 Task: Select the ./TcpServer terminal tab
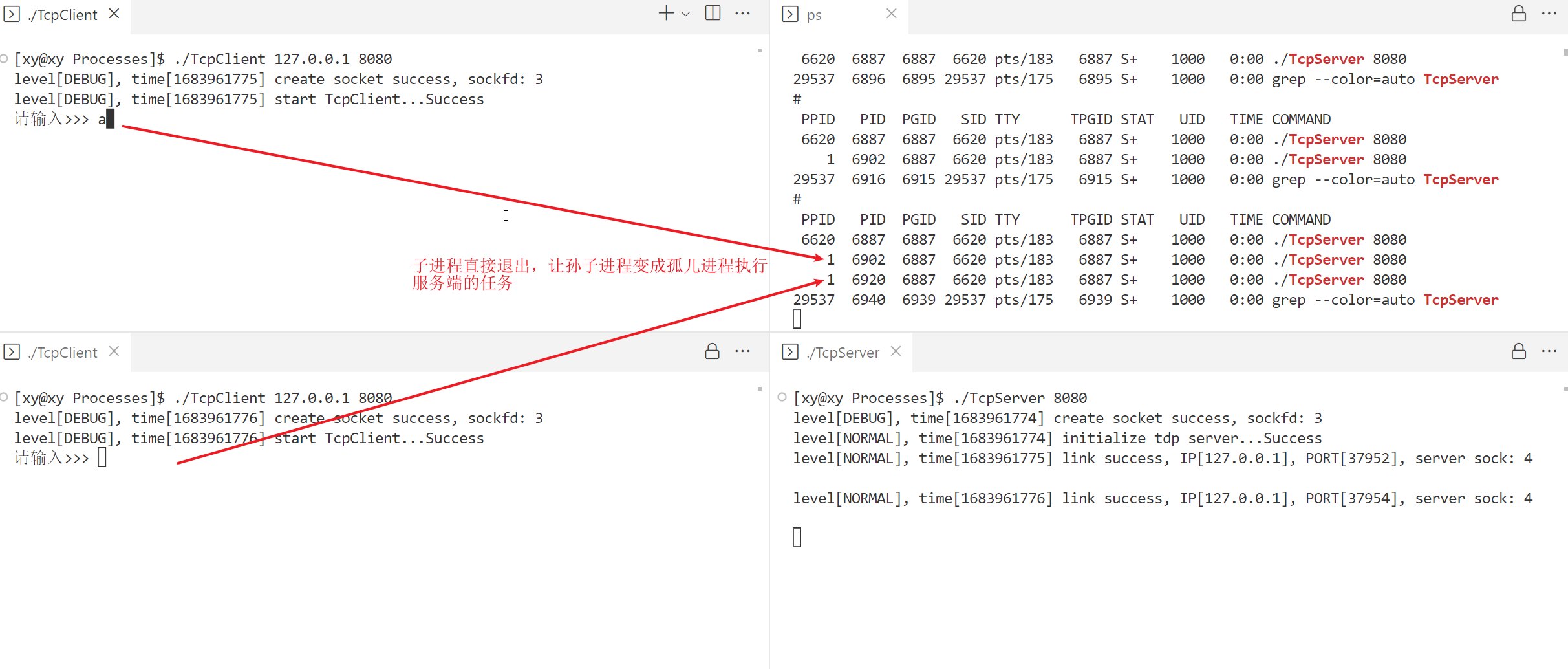[x=843, y=353]
